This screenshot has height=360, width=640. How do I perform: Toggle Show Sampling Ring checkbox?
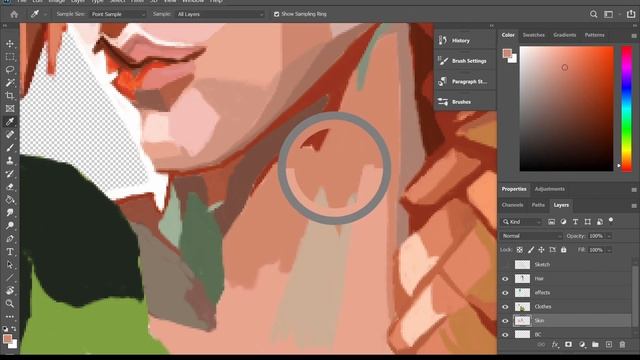[276, 14]
